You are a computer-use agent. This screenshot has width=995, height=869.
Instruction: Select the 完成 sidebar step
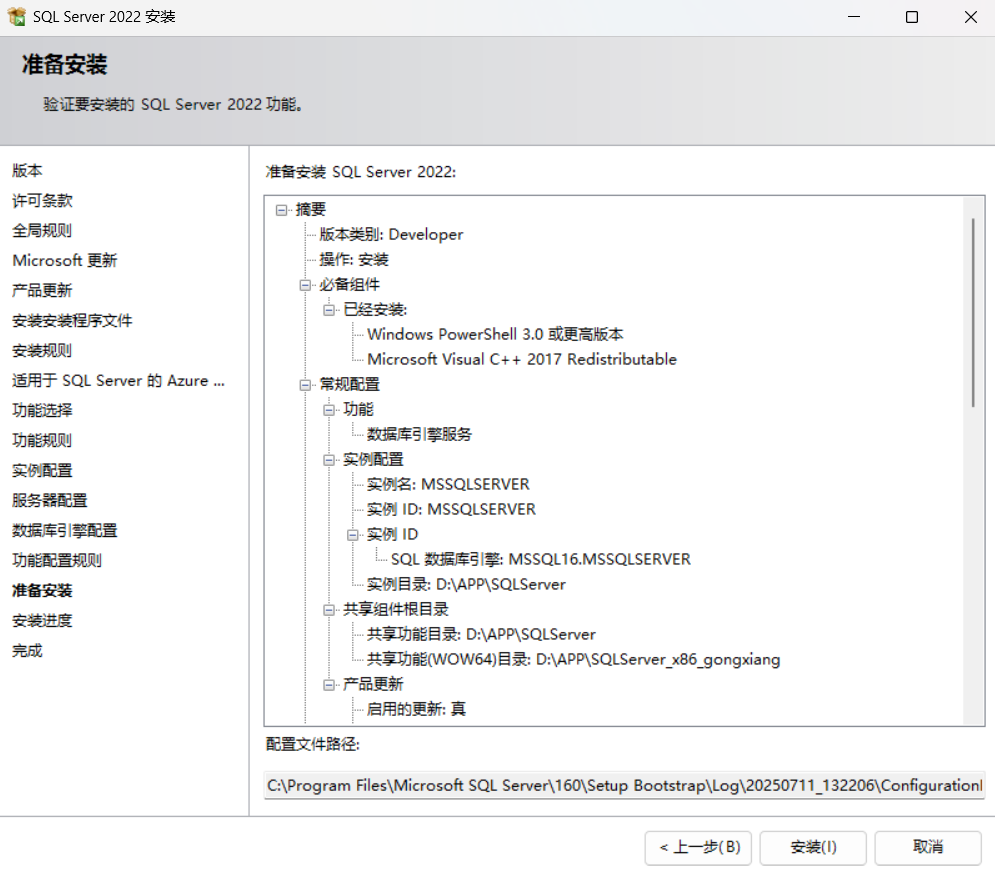click(27, 650)
